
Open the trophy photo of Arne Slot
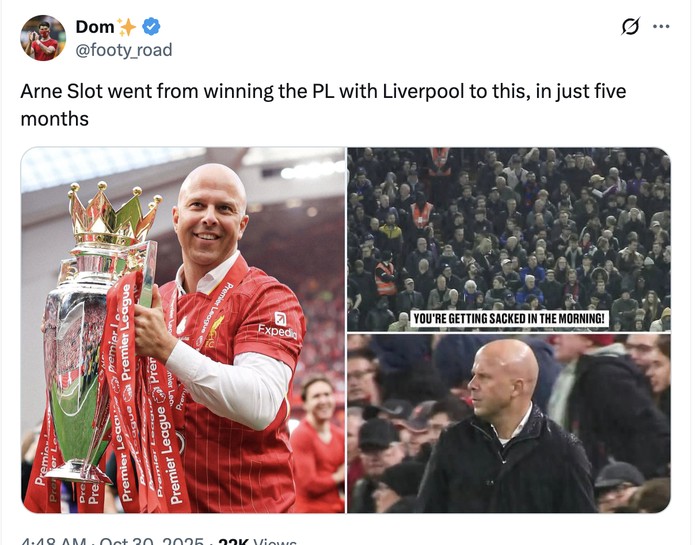(x=183, y=330)
